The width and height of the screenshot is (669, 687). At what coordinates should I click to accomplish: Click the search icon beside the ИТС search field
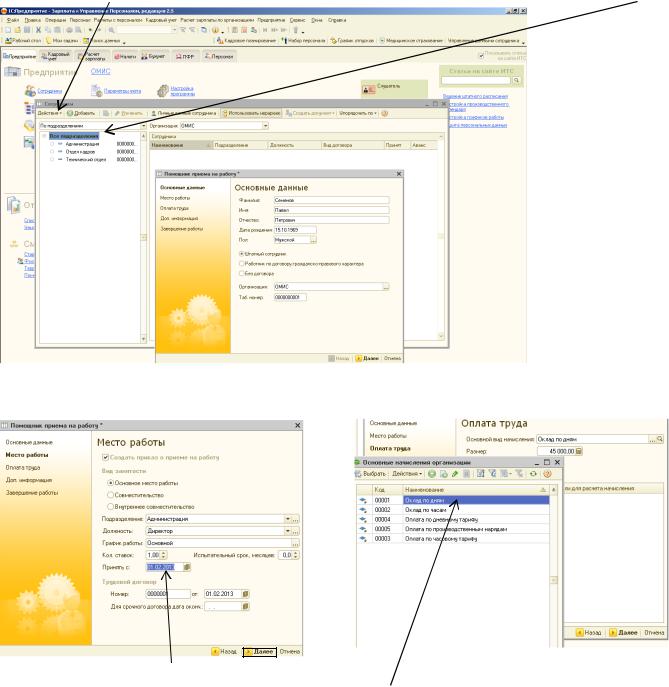516,80
